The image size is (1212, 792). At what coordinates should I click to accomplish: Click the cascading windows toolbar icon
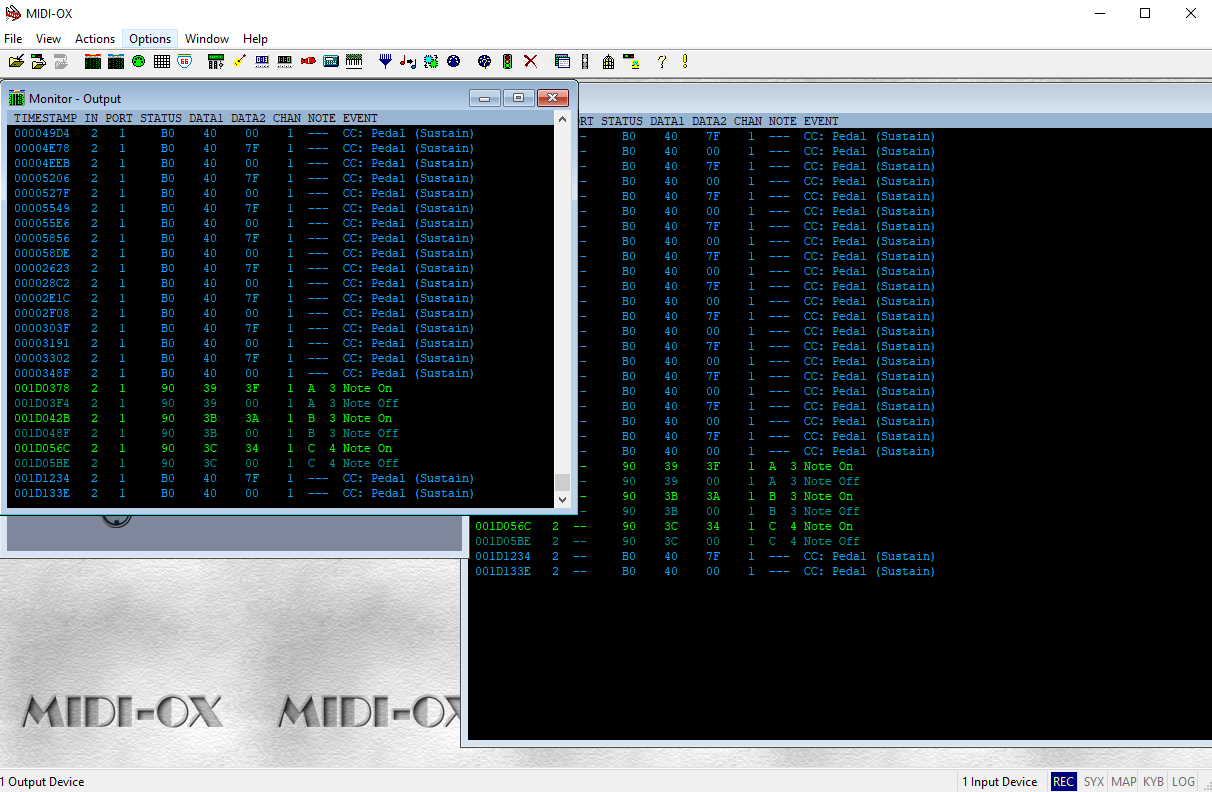[x=562, y=61]
